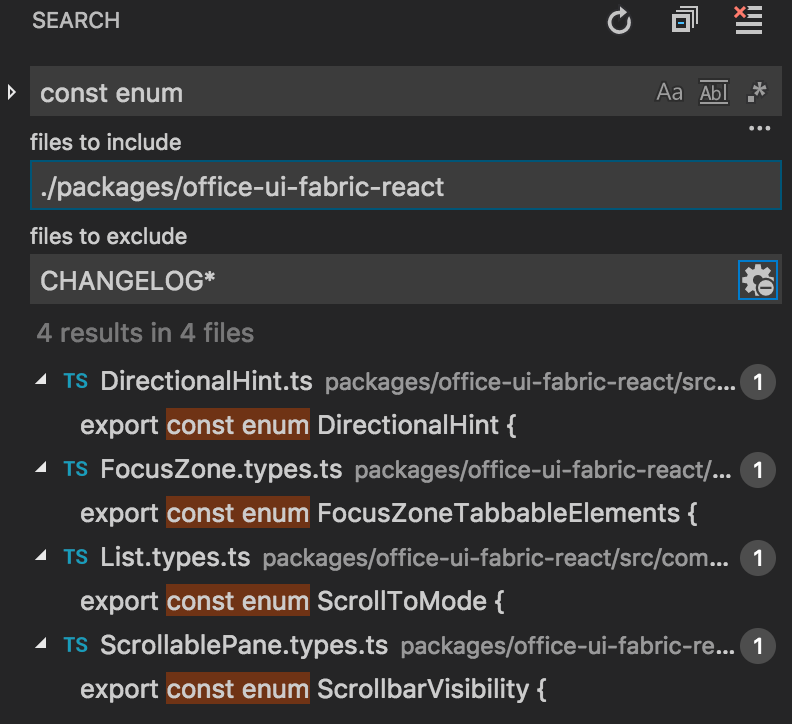Click the three-dot toggle search details

point(760,129)
